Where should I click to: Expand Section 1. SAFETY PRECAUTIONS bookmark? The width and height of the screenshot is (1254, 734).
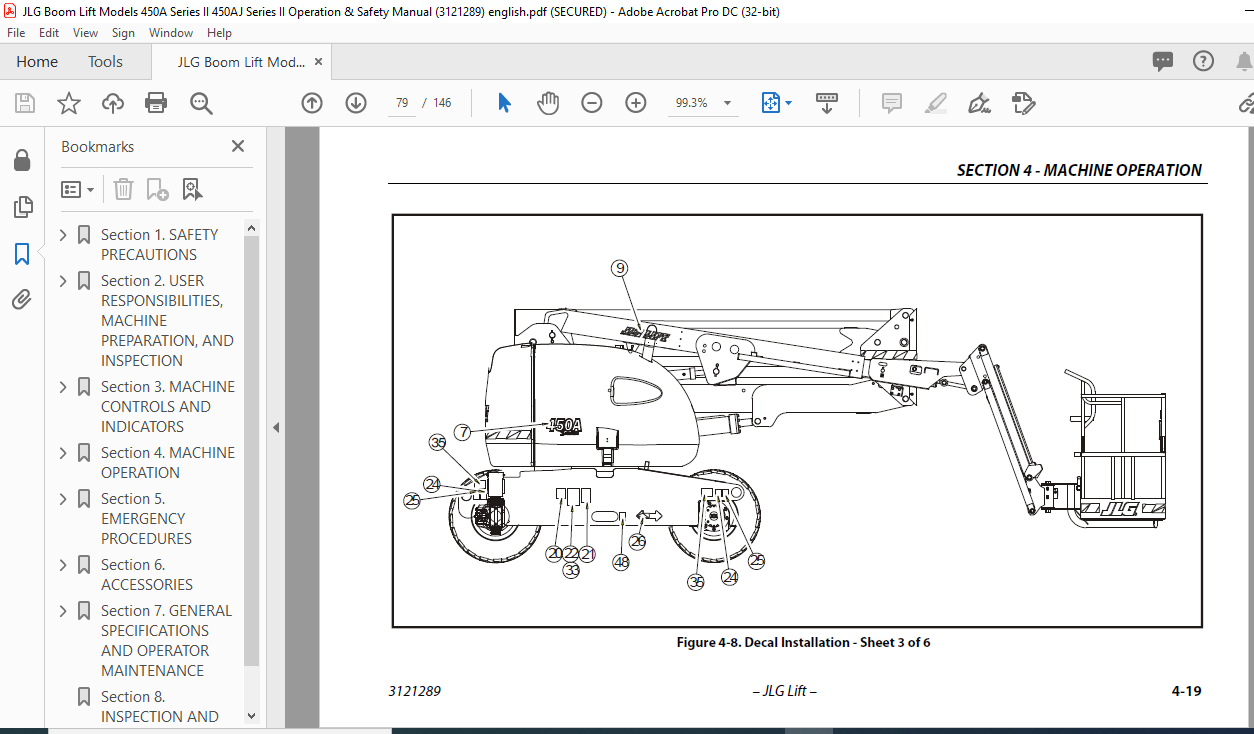click(64, 235)
